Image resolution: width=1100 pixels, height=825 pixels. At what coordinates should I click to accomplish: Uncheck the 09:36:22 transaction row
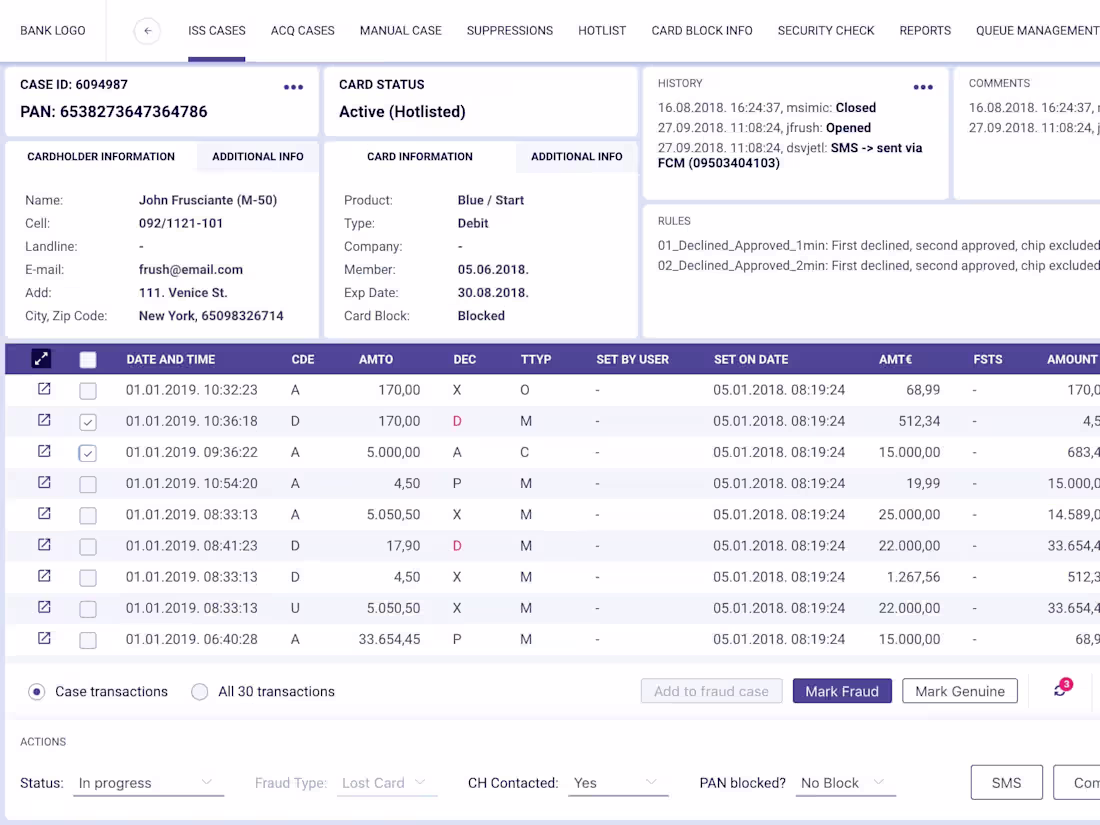88,453
